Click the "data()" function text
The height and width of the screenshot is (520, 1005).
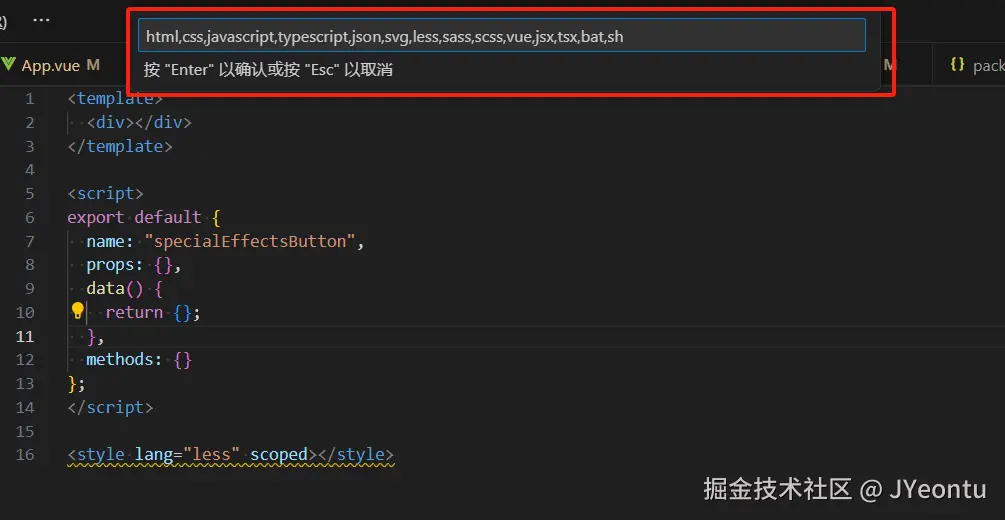115,289
